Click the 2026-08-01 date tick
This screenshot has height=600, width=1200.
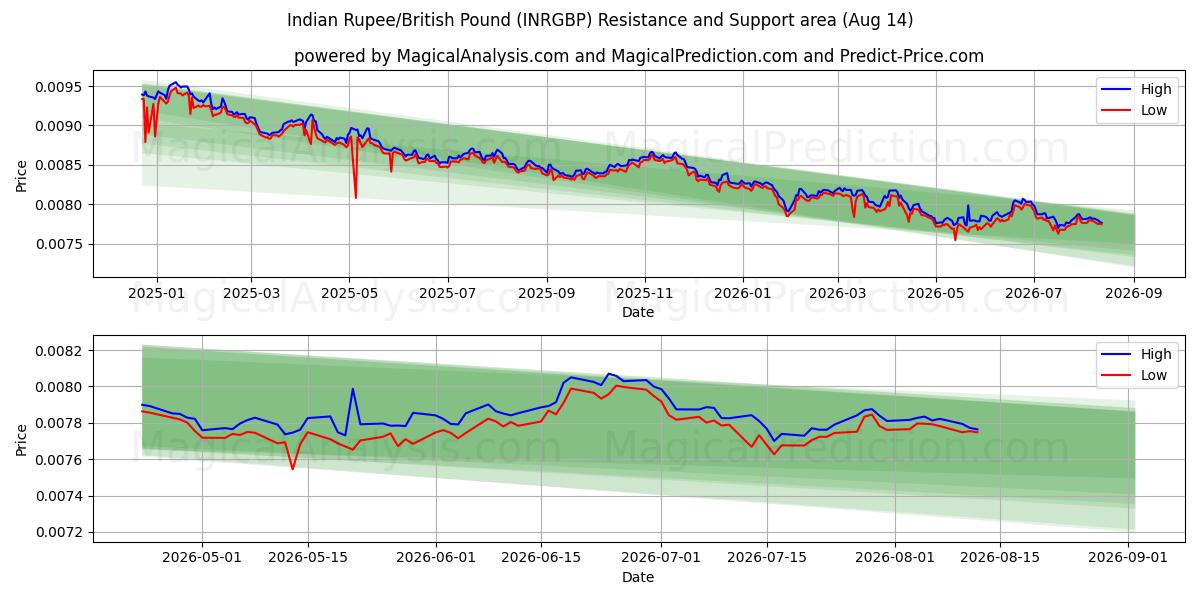pyautogui.click(x=896, y=558)
